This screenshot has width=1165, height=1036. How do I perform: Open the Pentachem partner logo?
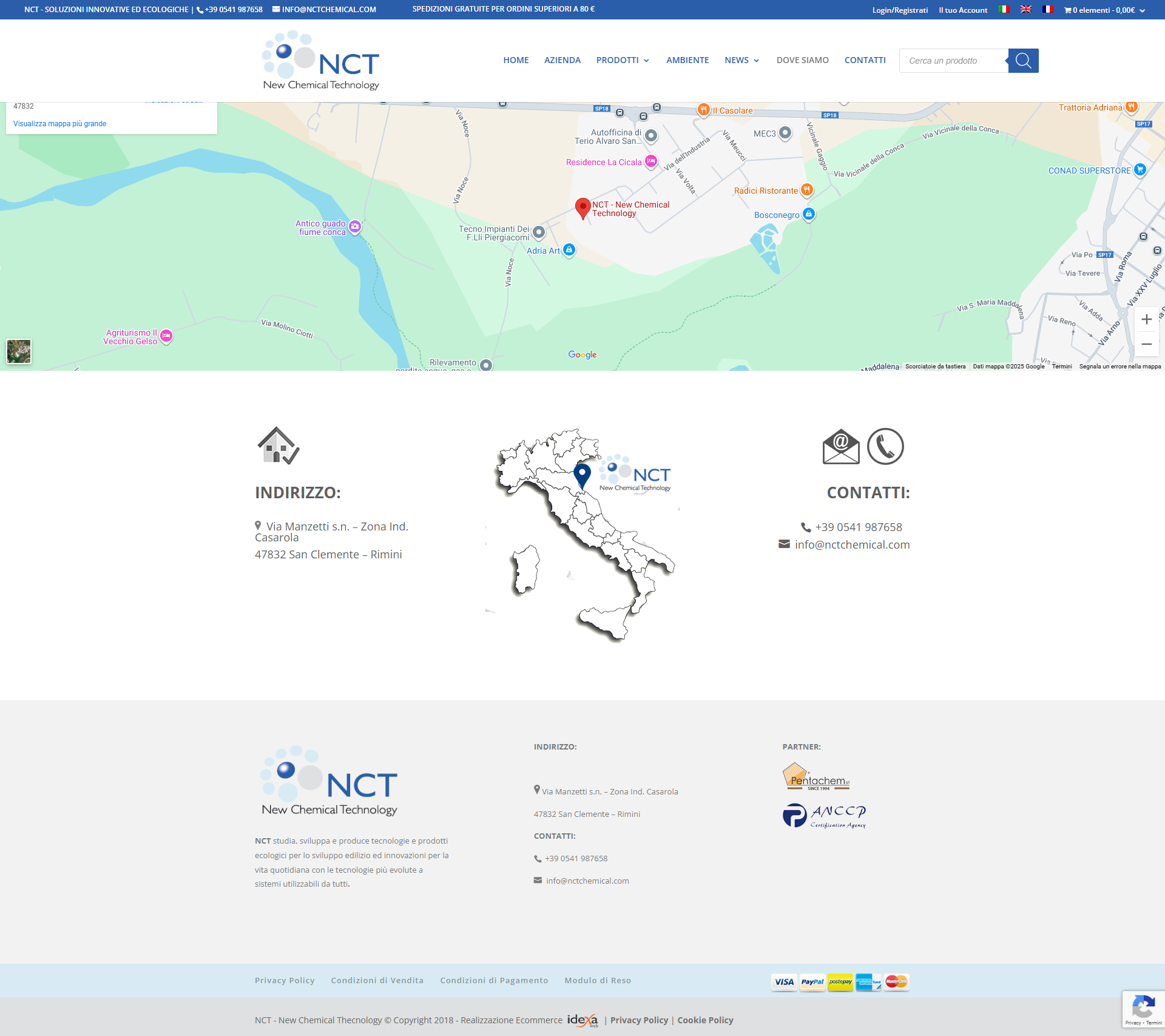815,776
